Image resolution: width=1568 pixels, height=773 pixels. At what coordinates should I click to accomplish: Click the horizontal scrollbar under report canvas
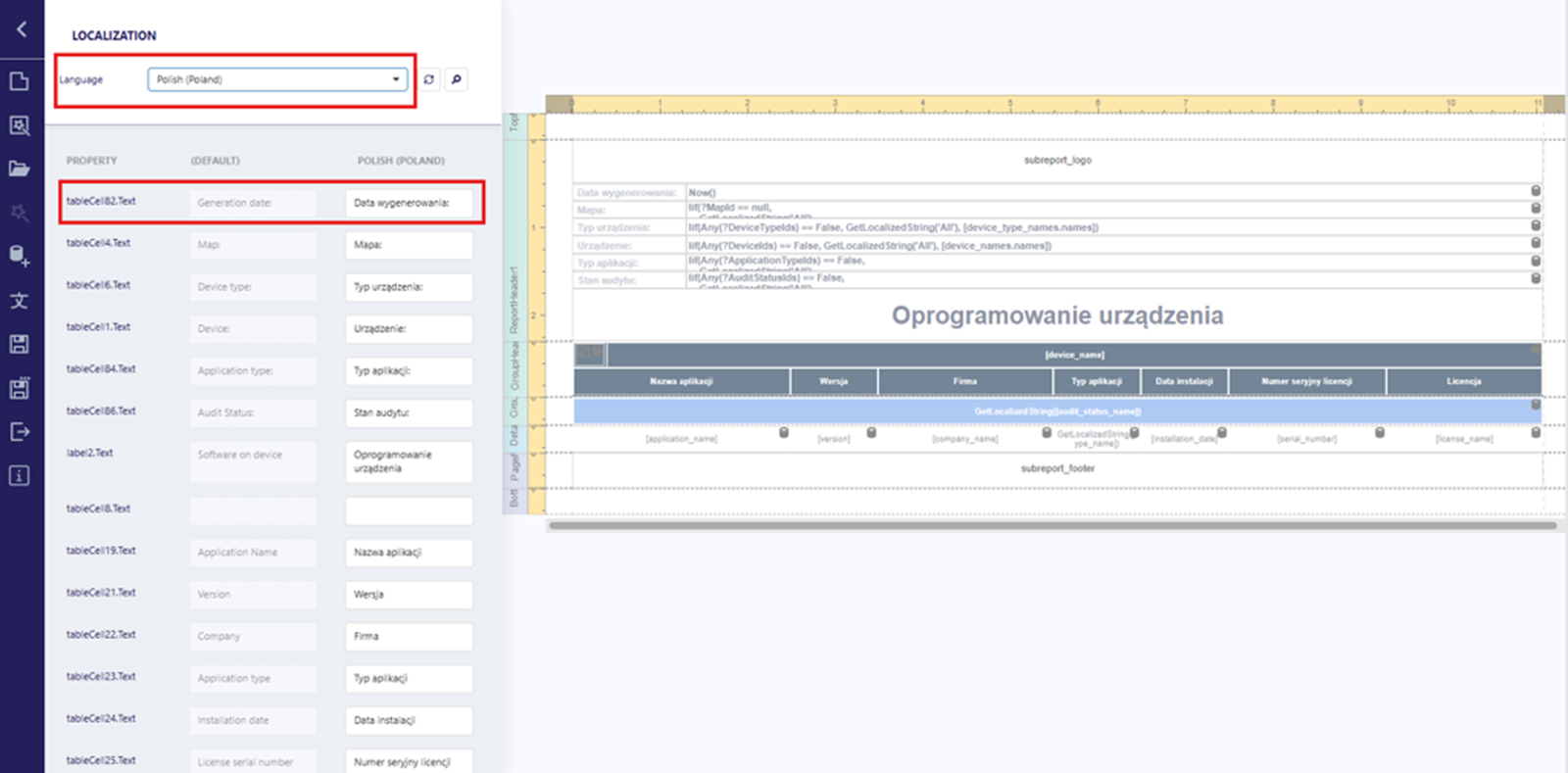[1053, 526]
